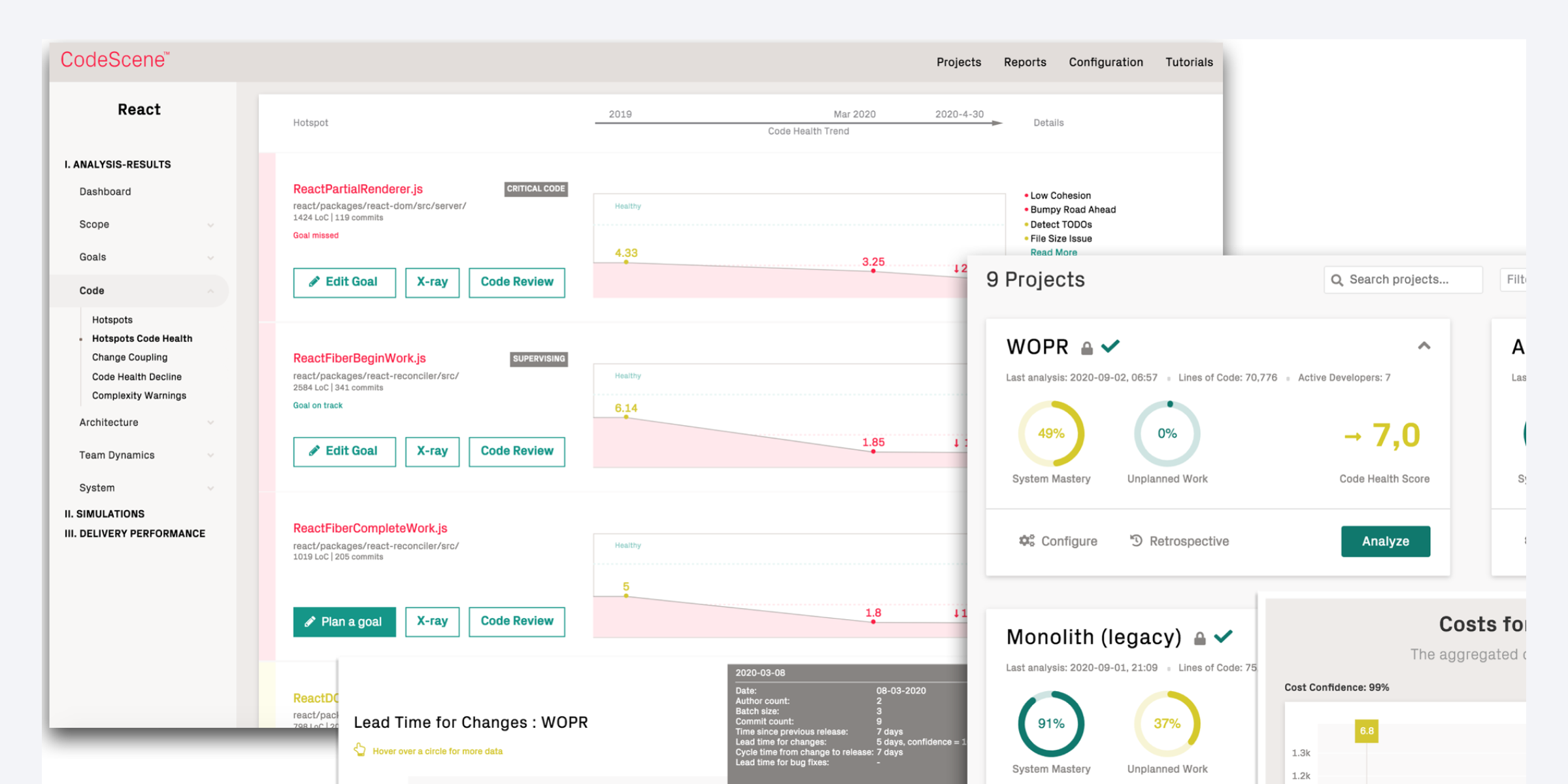This screenshot has height=784, width=1568.
Task: Collapse the WOPR project card chevron
Action: 1424,345
